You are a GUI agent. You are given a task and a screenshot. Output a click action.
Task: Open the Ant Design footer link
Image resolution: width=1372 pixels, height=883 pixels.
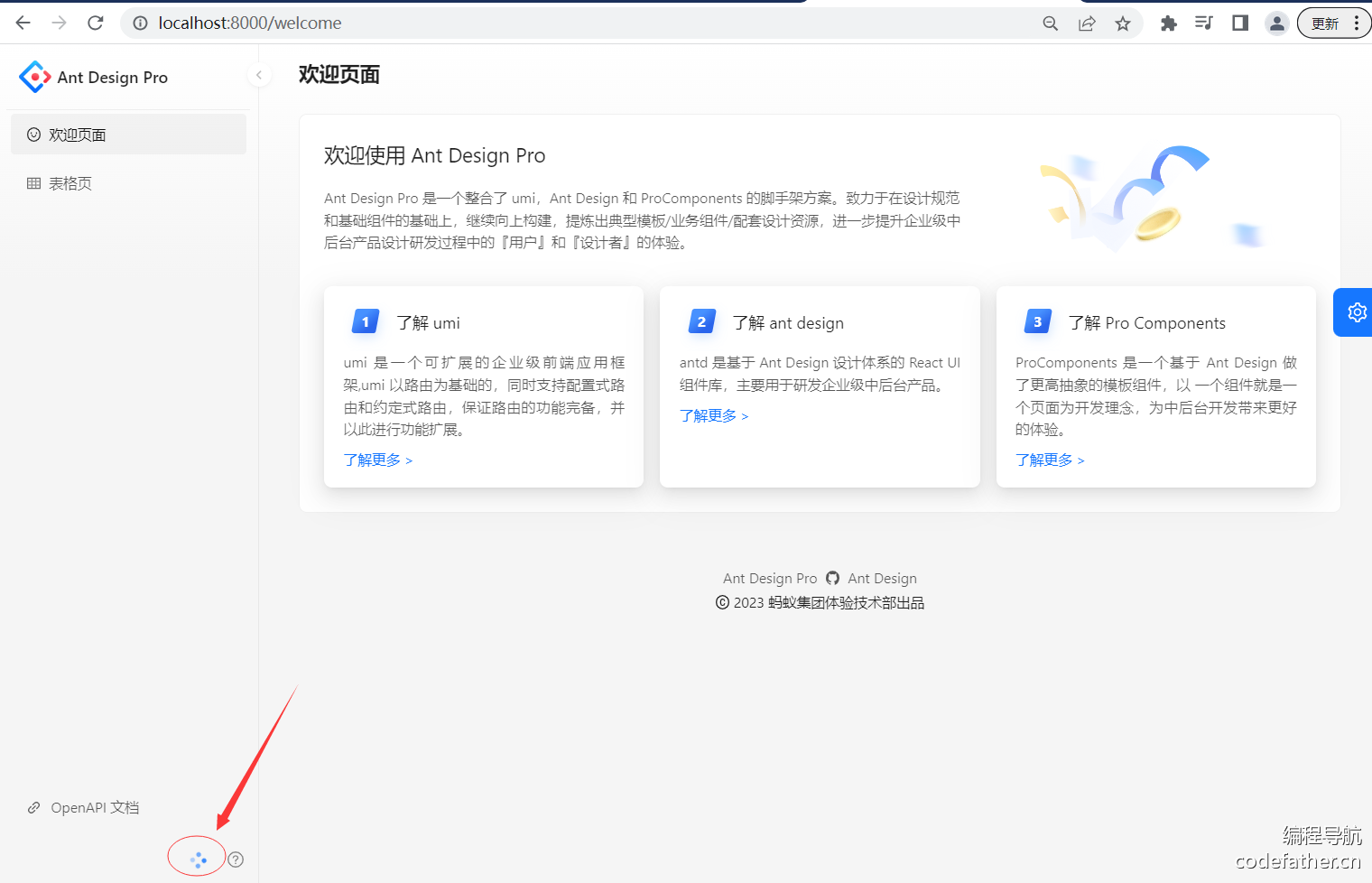pyautogui.click(x=882, y=579)
